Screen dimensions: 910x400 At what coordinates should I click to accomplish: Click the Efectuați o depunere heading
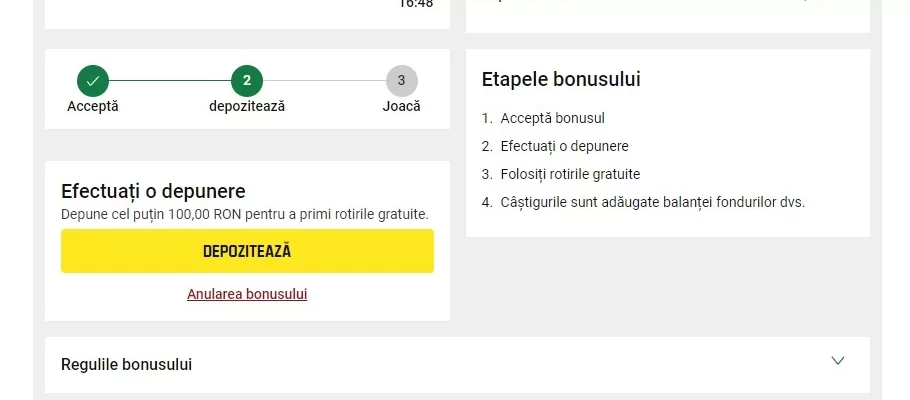153,191
